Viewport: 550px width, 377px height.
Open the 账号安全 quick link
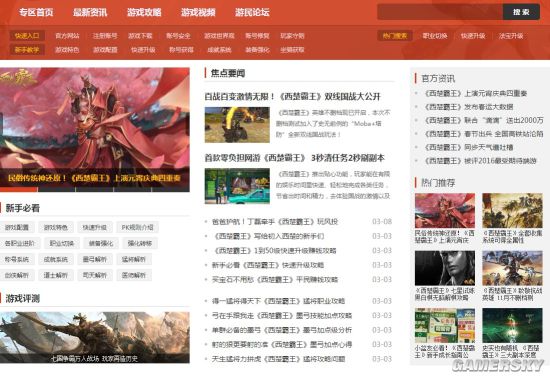pos(178,36)
